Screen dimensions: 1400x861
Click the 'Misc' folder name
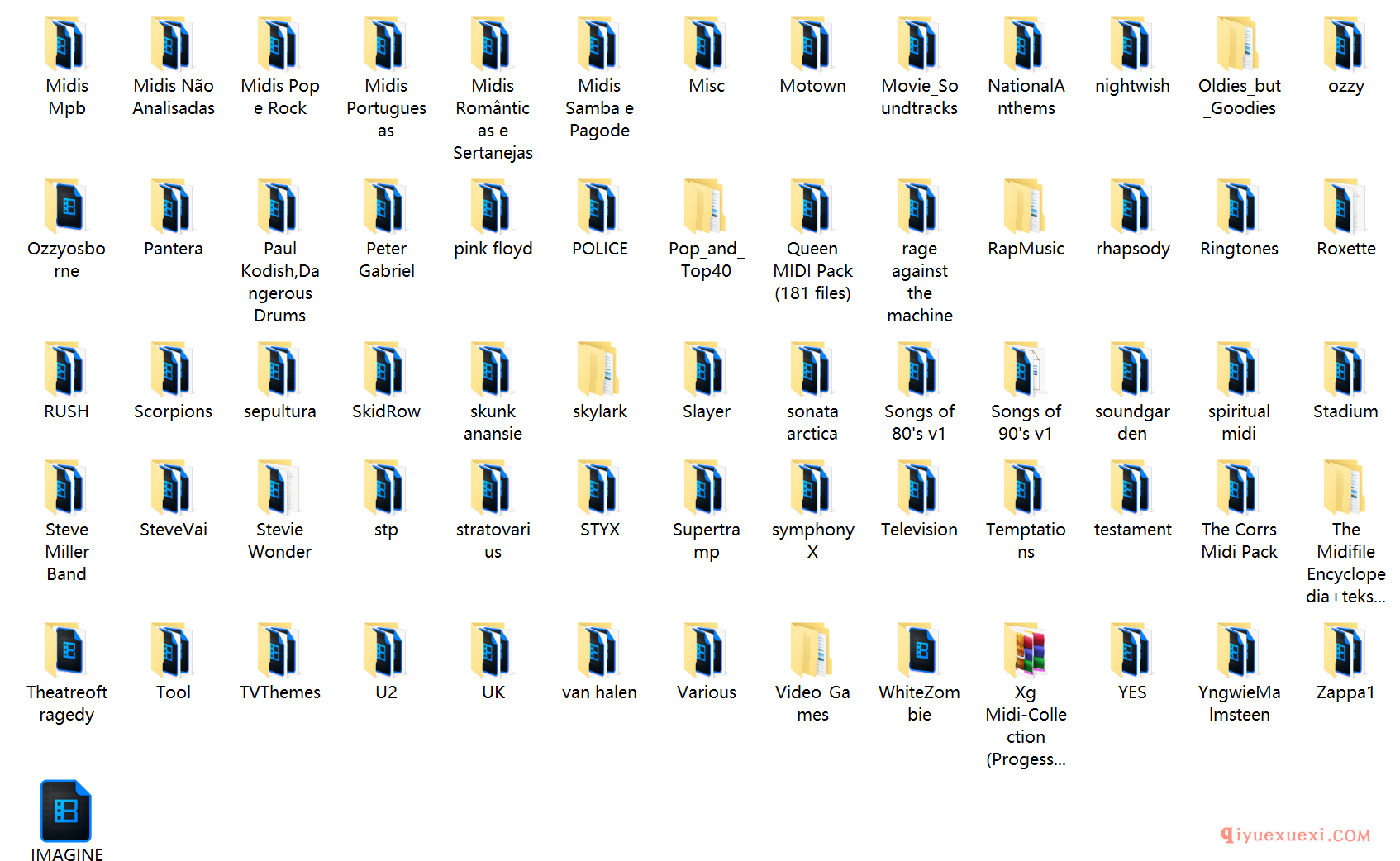[707, 86]
